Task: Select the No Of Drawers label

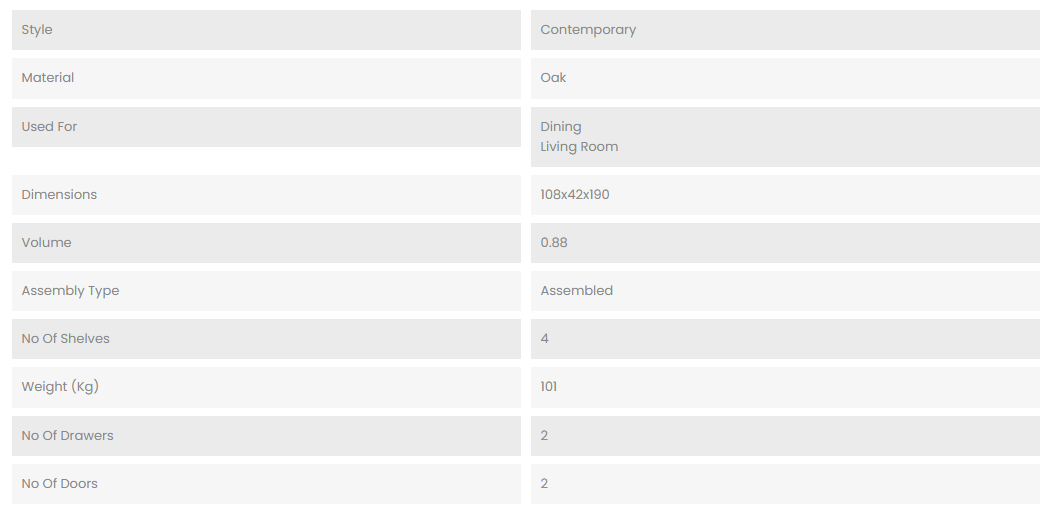Action: pos(67,436)
